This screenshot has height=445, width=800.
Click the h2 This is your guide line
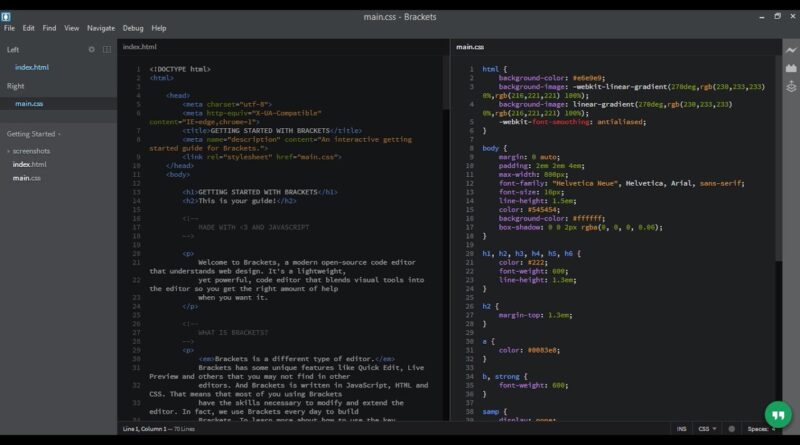click(239, 201)
